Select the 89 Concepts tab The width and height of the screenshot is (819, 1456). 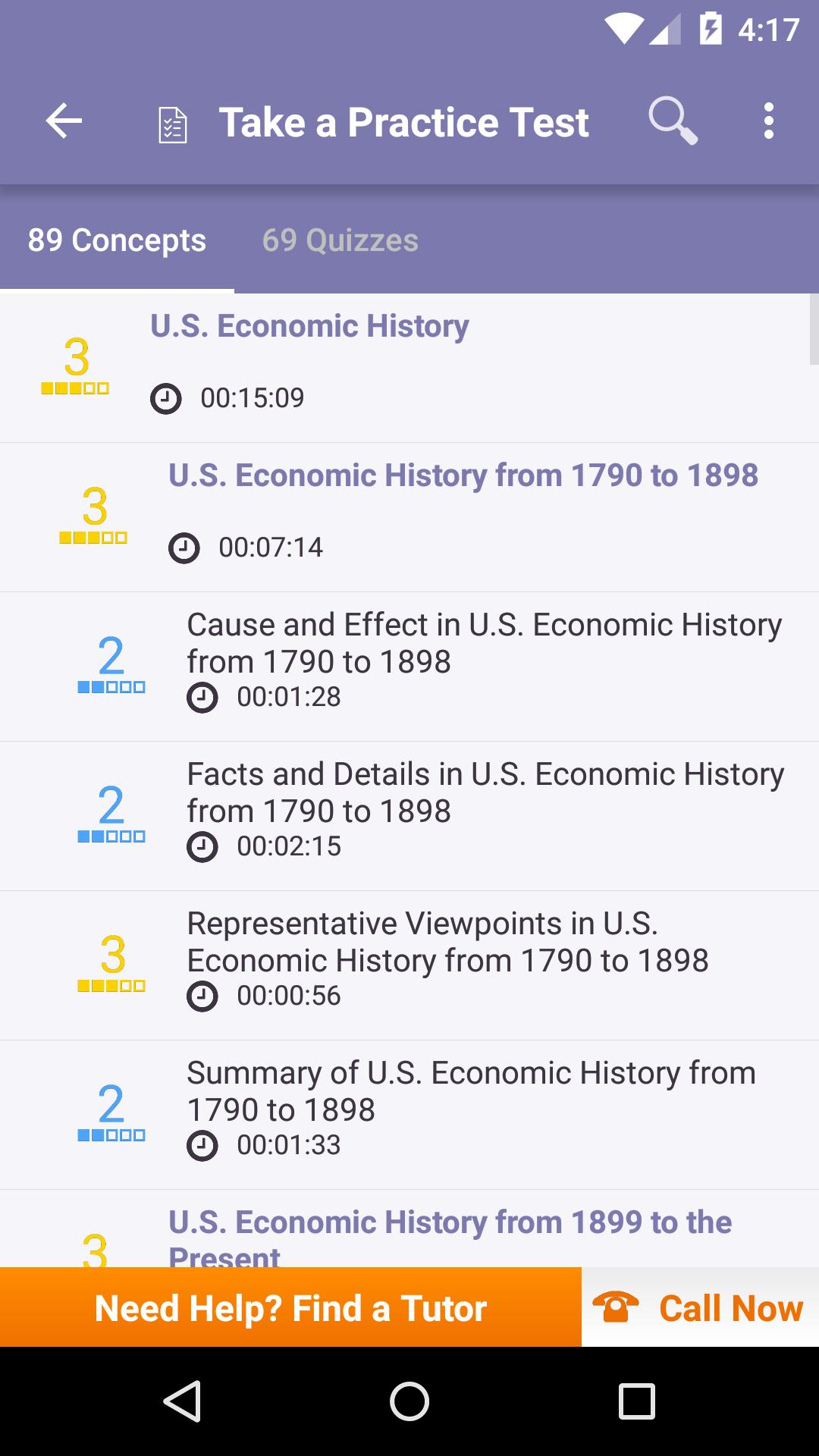click(x=117, y=240)
